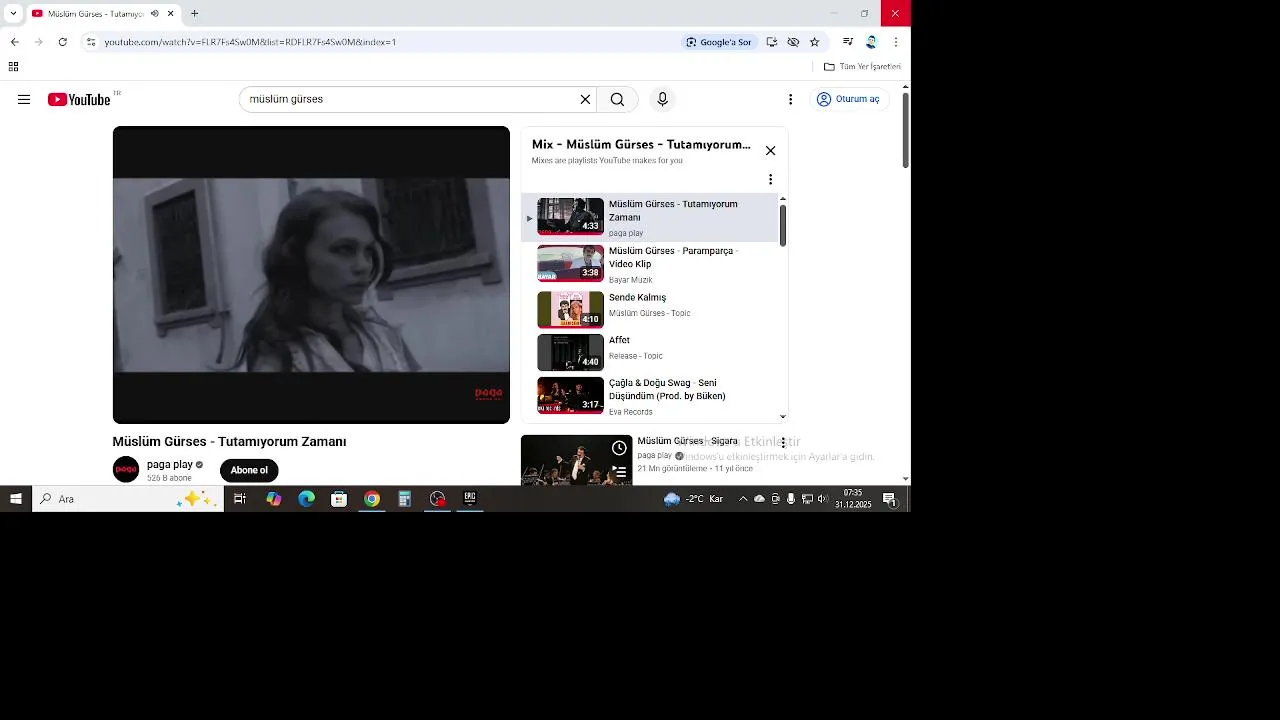Image resolution: width=1280 pixels, height=720 pixels.
Task: Open Task View on the taskbar
Action: pos(240,499)
